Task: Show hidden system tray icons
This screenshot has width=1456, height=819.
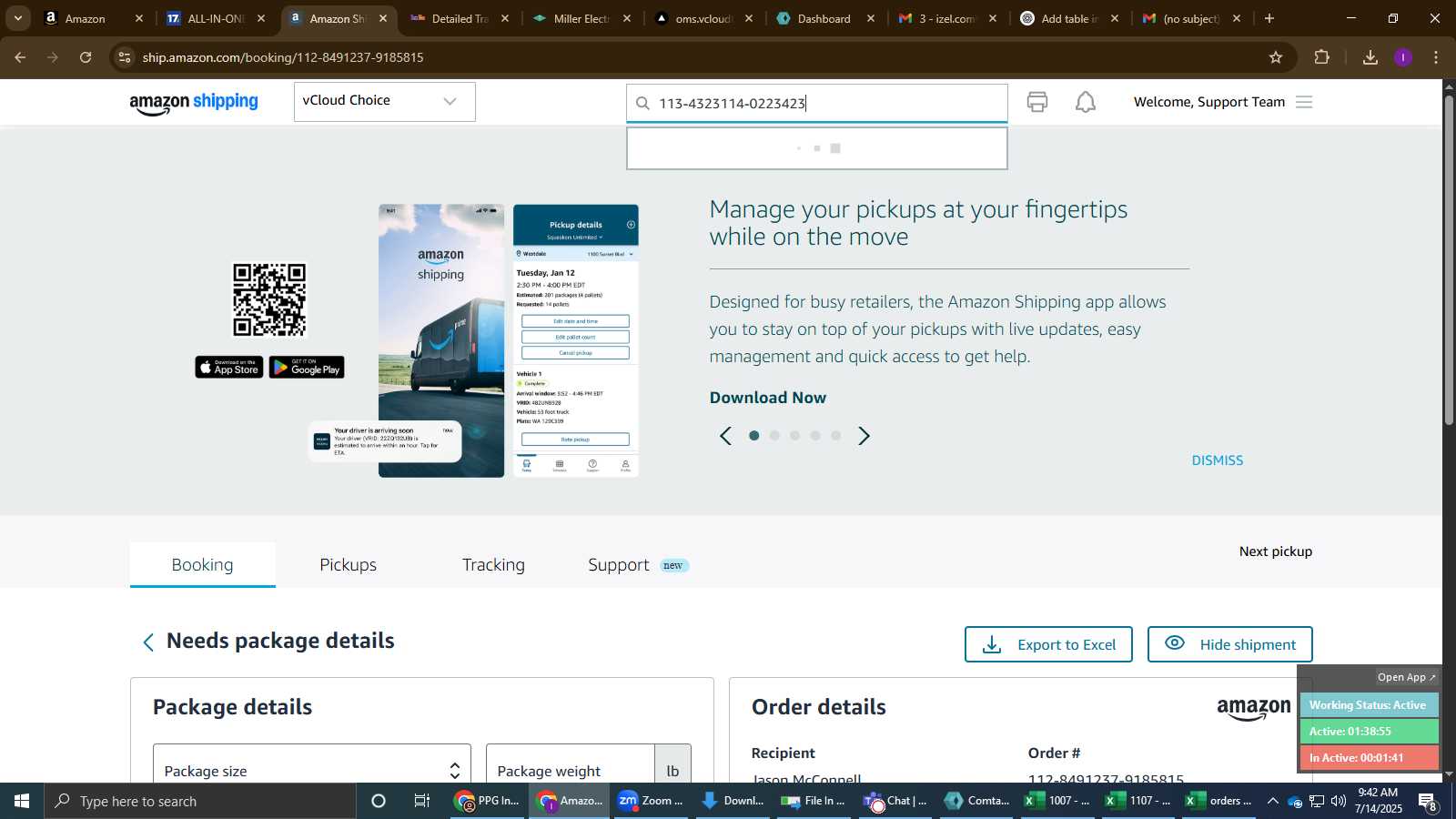Action: tap(1272, 801)
